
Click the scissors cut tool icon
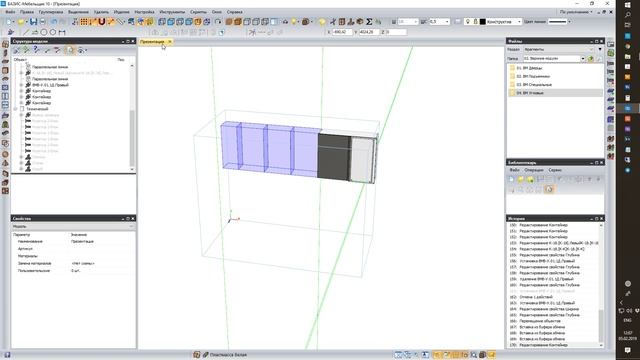point(333,22)
